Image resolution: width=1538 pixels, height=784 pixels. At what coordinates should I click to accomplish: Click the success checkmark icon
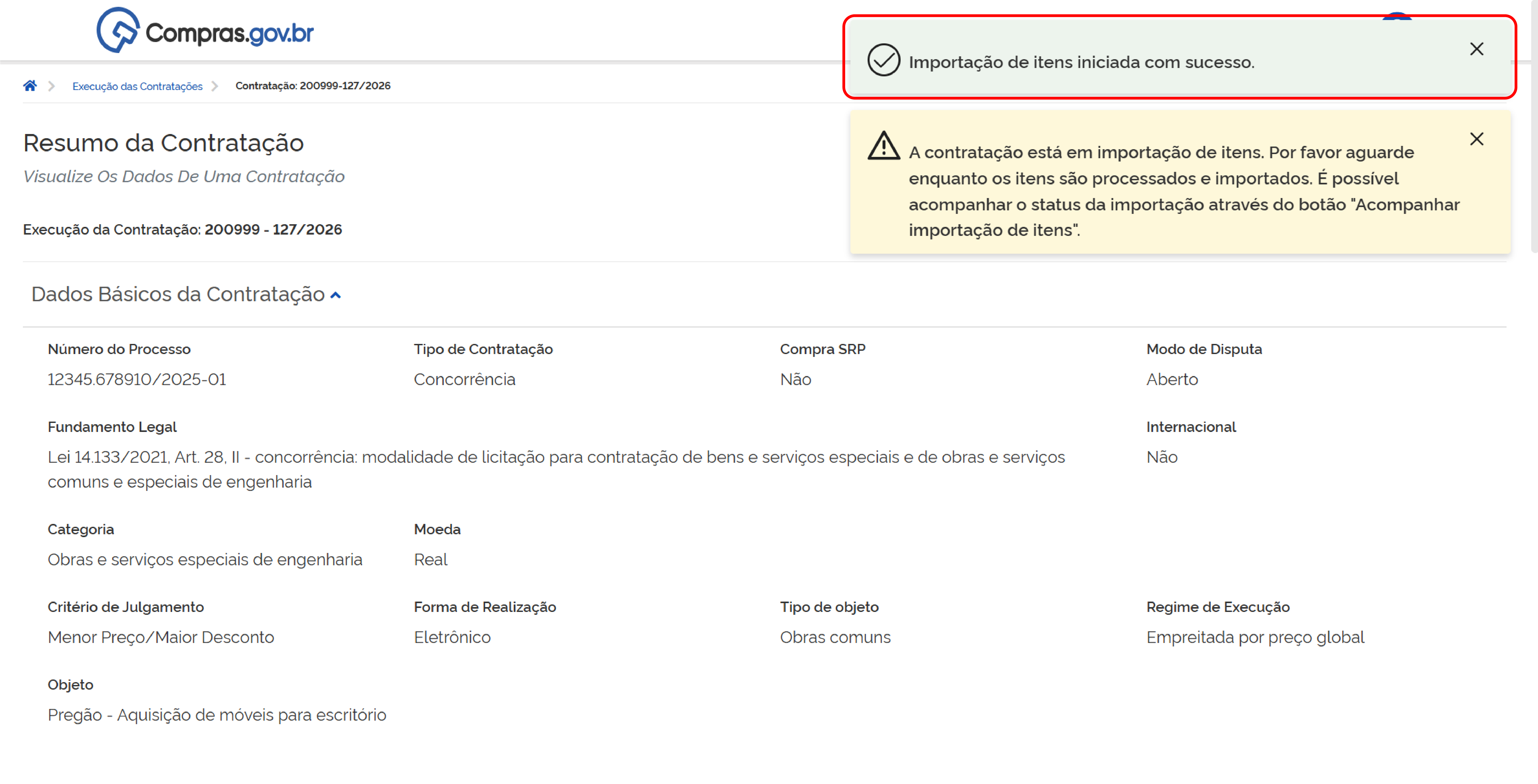[884, 60]
